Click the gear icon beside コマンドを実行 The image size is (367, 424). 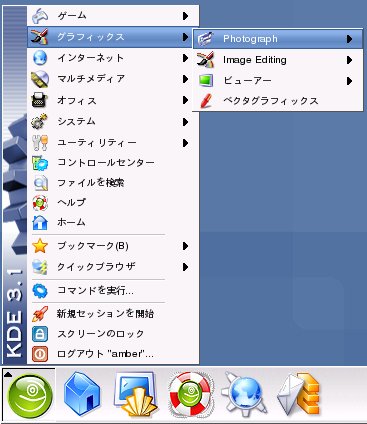pyautogui.click(x=40, y=291)
